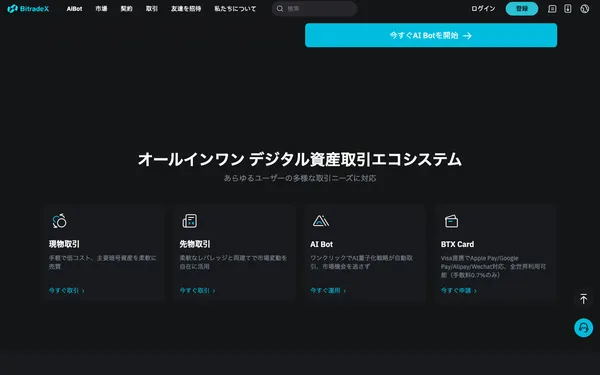Click the 先物取引 card title
600x375 pixels.
click(195, 244)
